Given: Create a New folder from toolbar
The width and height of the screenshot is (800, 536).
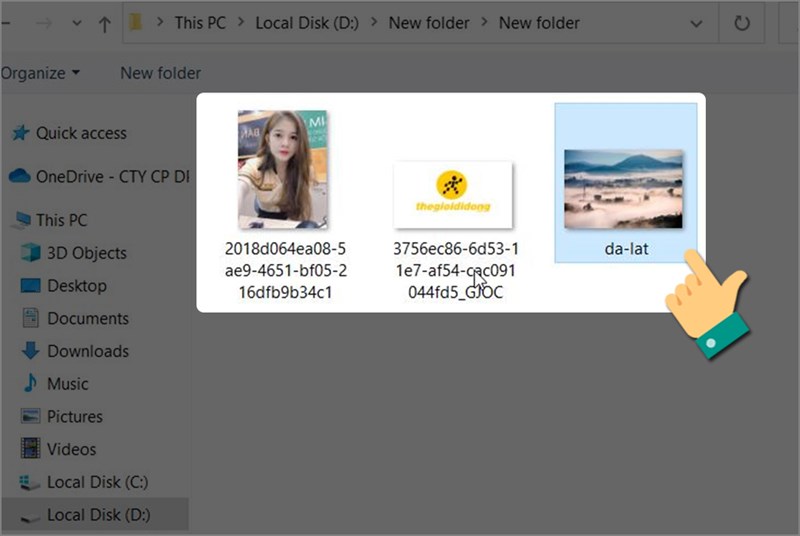Looking at the screenshot, I should pos(160,73).
